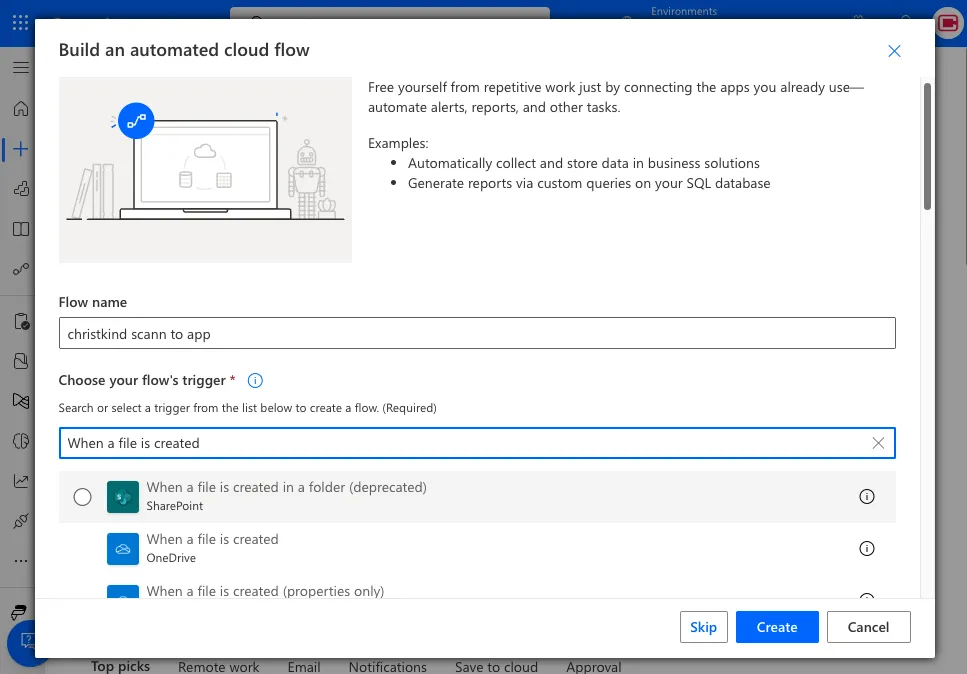This screenshot has height=674, width=967.
Task: Click into the Flow name text field
Action: (x=477, y=334)
